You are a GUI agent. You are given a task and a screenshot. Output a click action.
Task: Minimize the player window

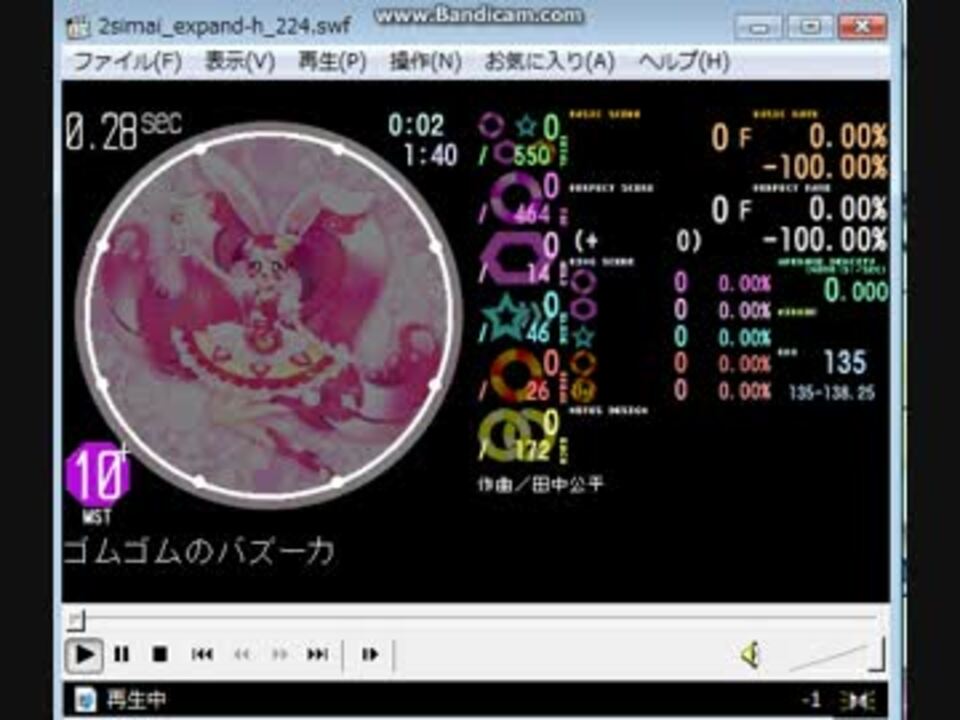(x=758, y=28)
